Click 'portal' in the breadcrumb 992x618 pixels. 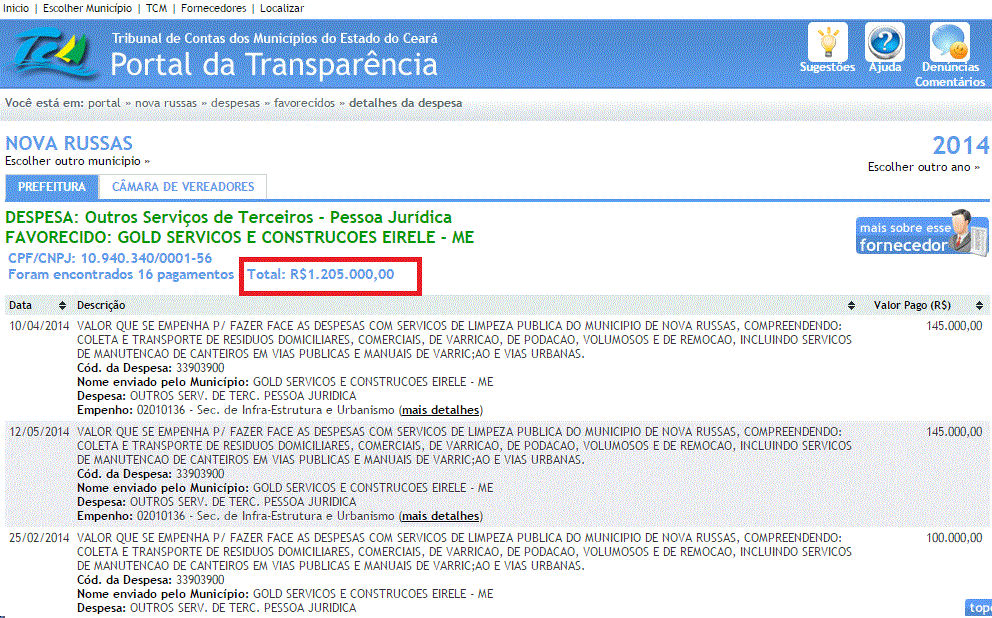104,103
